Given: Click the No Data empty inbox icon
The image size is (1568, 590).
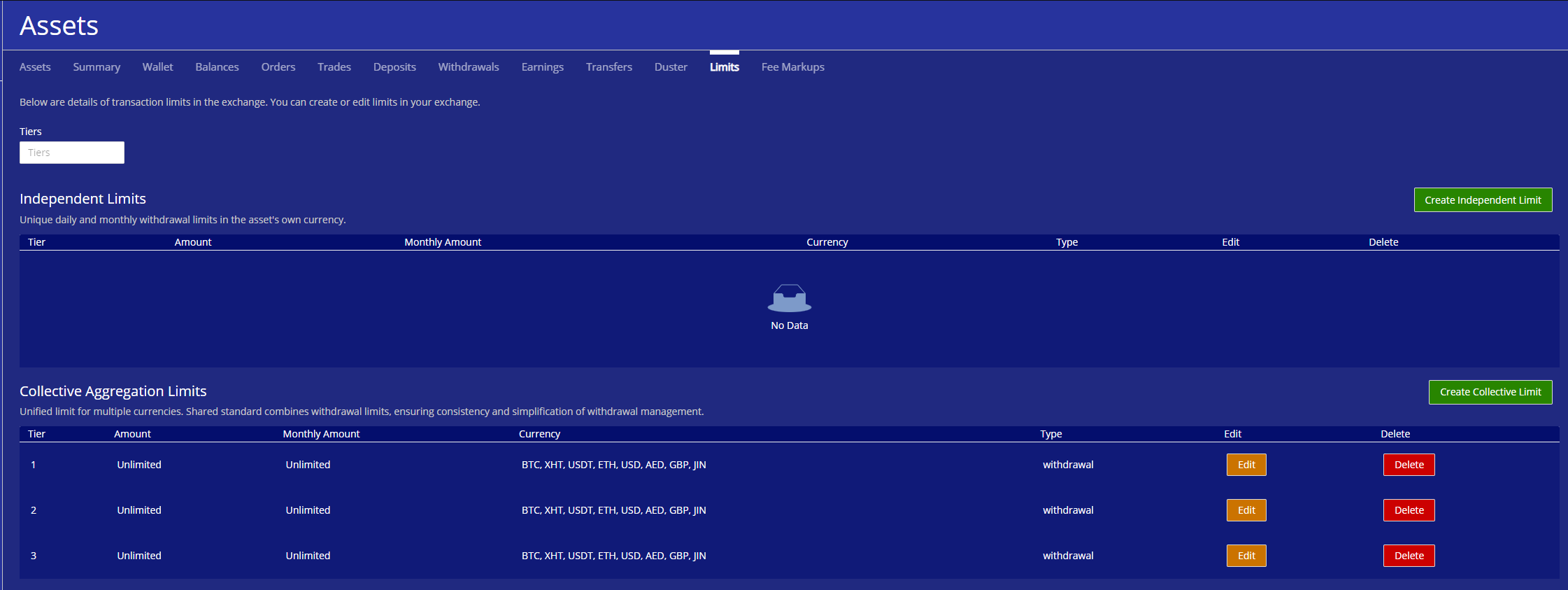Looking at the screenshot, I should tap(789, 299).
